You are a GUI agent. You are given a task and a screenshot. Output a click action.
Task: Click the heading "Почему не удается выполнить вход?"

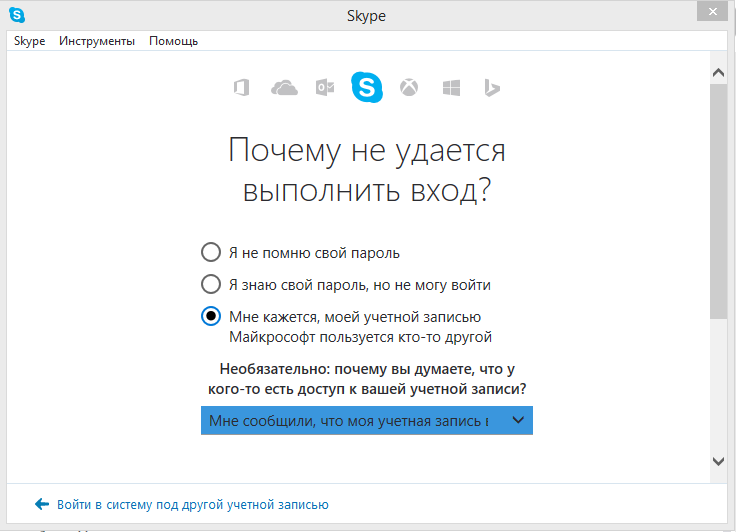click(x=367, y=170)
